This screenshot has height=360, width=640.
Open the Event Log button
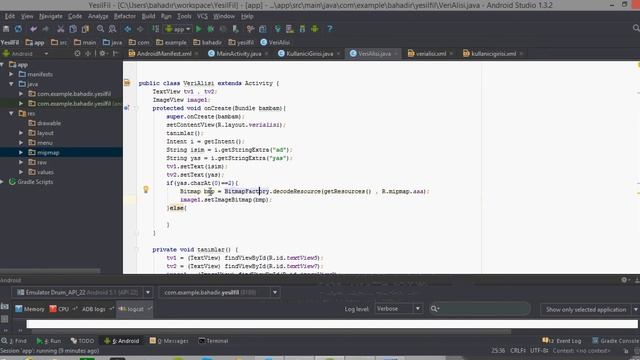pos(562,341)
